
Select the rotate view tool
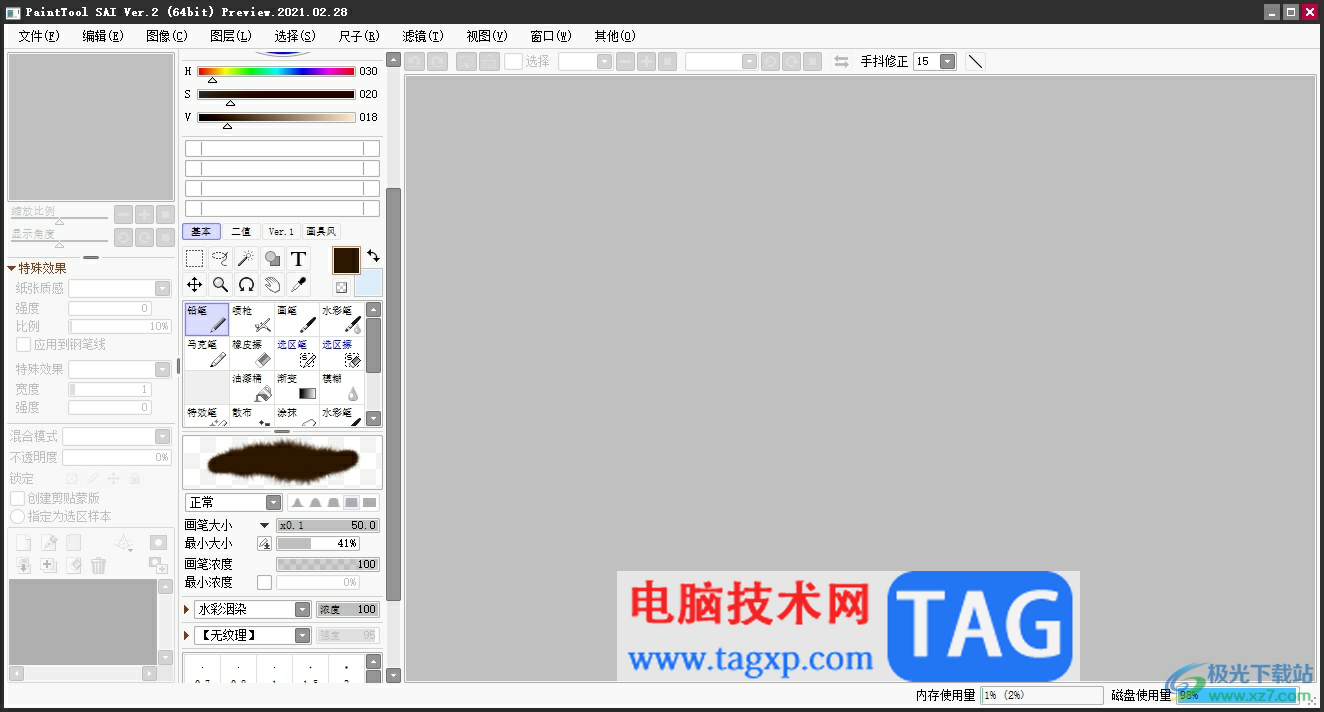[246, 285]
